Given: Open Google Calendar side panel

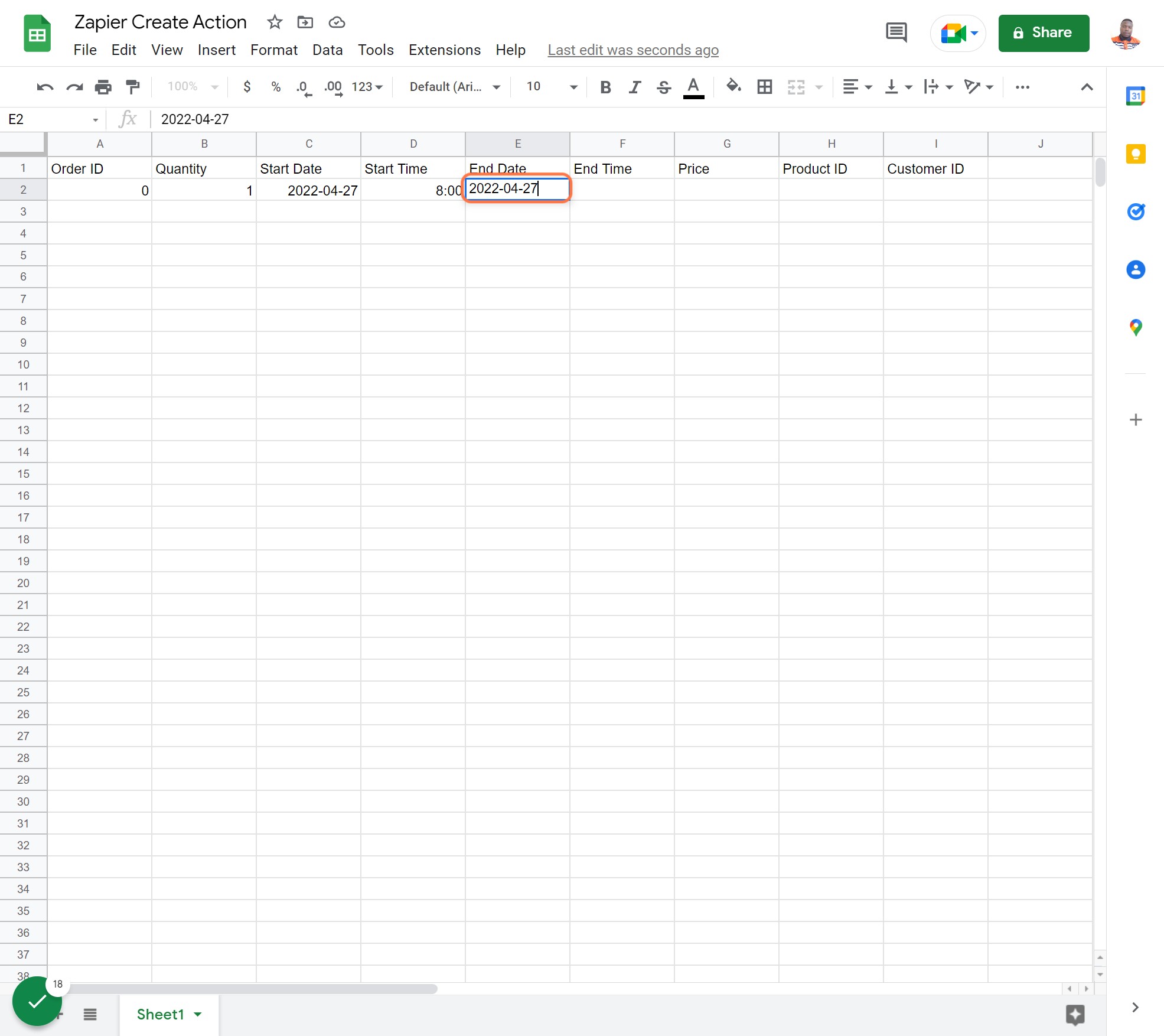Looking at the screenshot, I should point(1136,96).
